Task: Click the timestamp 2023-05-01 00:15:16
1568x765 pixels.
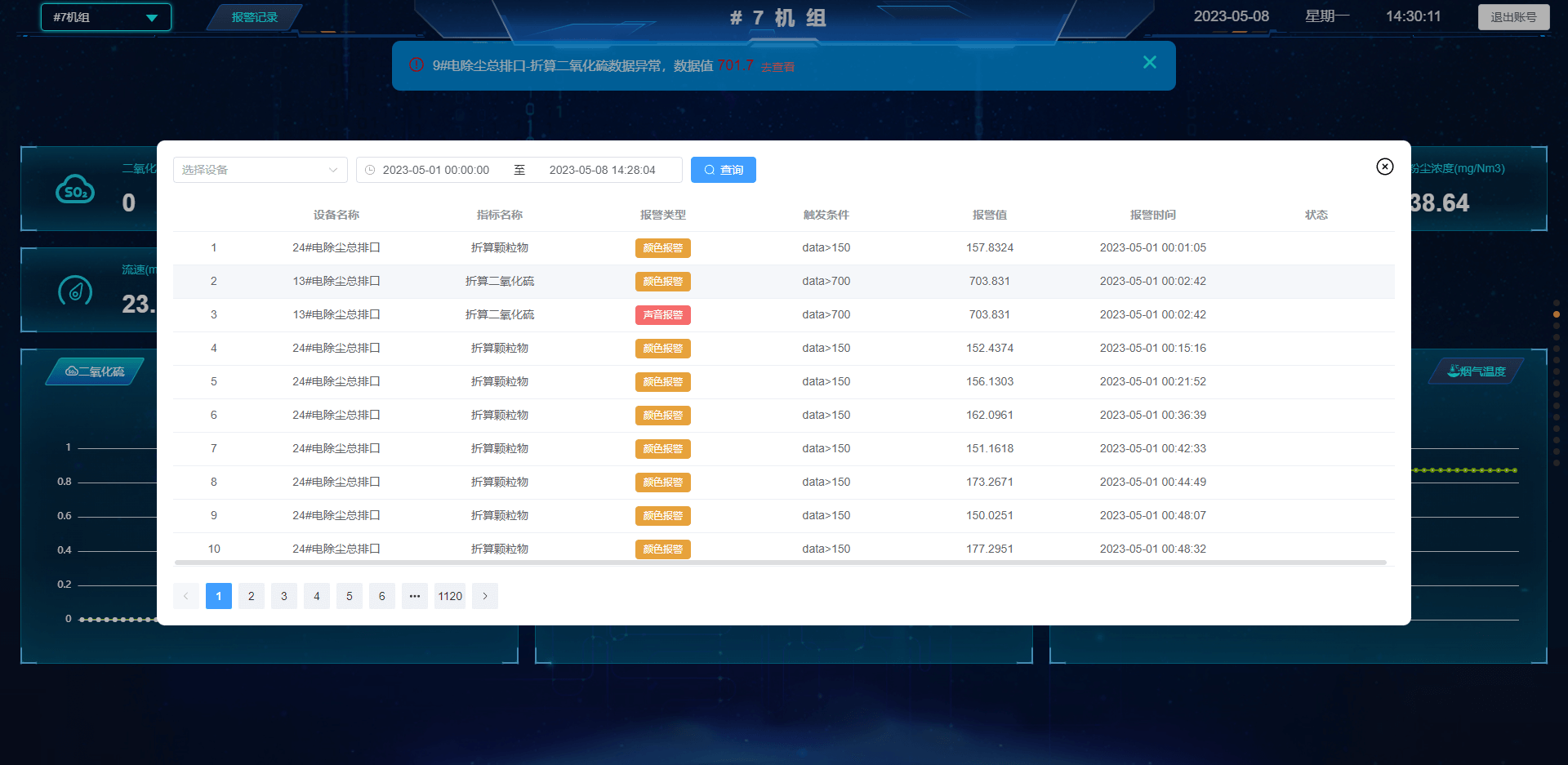Action: pos(1153,348)
